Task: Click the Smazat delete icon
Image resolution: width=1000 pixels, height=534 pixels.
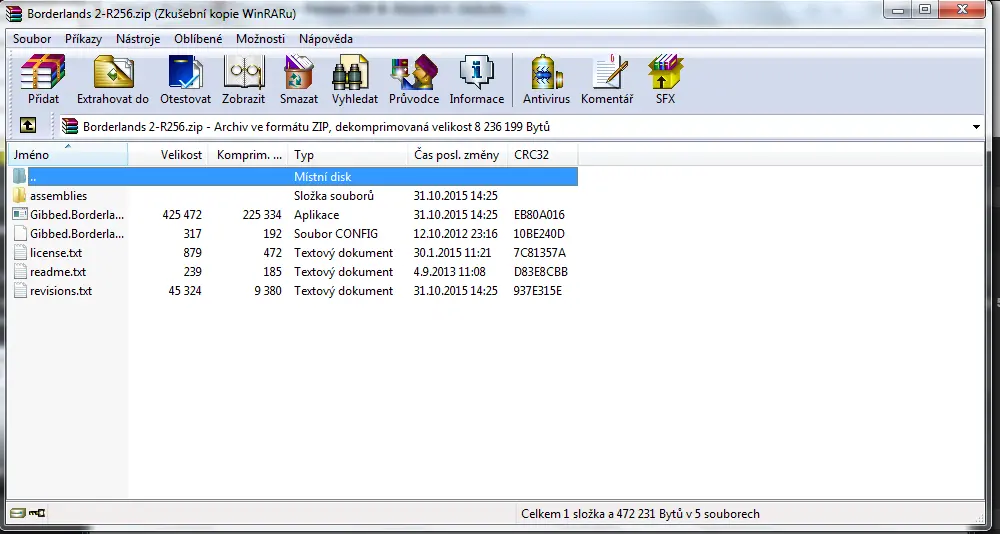Action: 299,79
